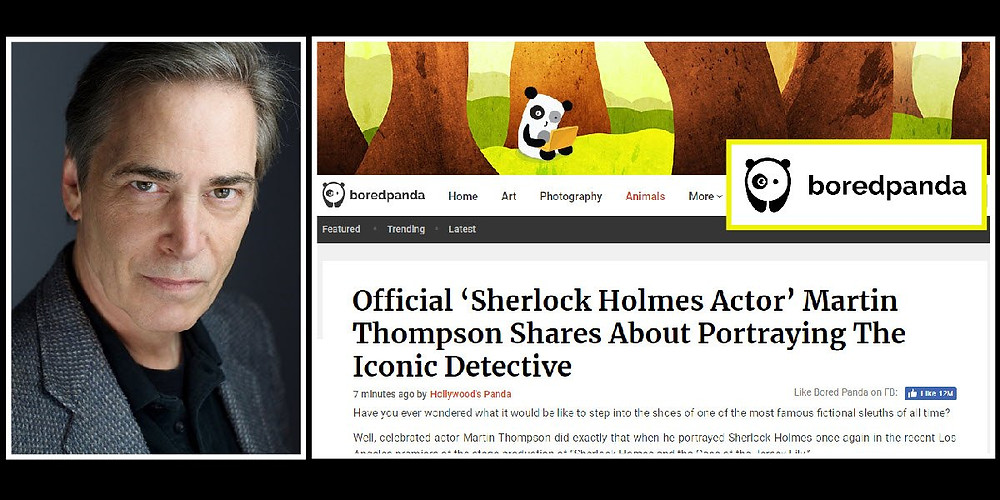Screen dimensions: 1000x500
Task: Click the large boredpanda wordmark in yellow box
Action: tap(887, 186)
